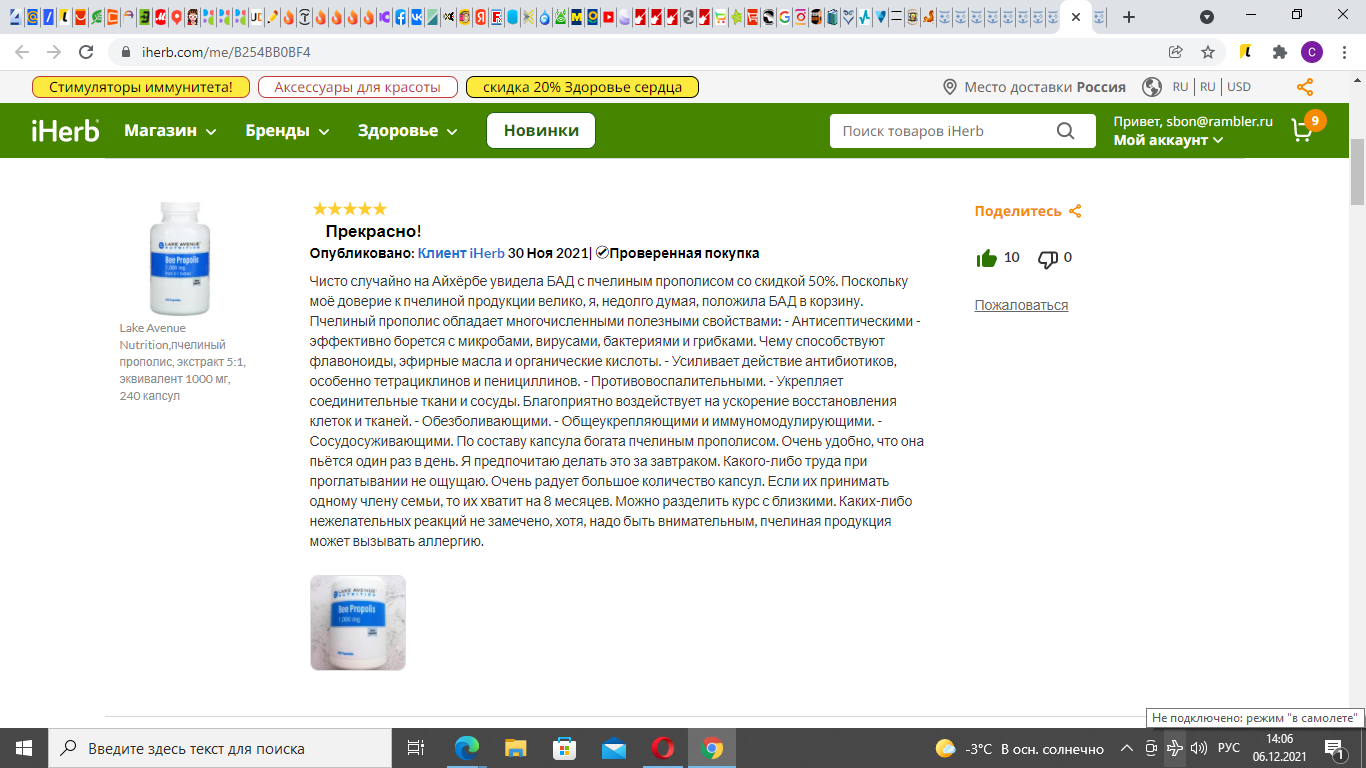
Task: Open the Windows Start menu
Action: click(24, 748)
